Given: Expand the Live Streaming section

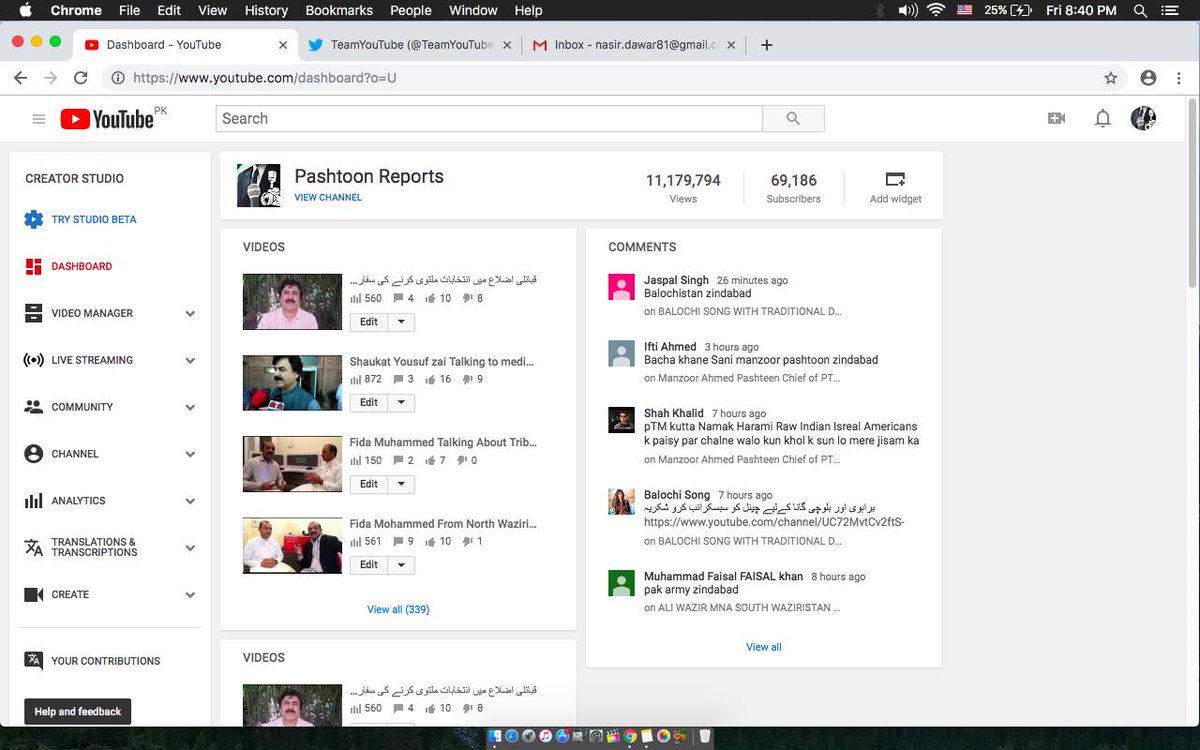Looking at the screenshot, I should [190, 361].
